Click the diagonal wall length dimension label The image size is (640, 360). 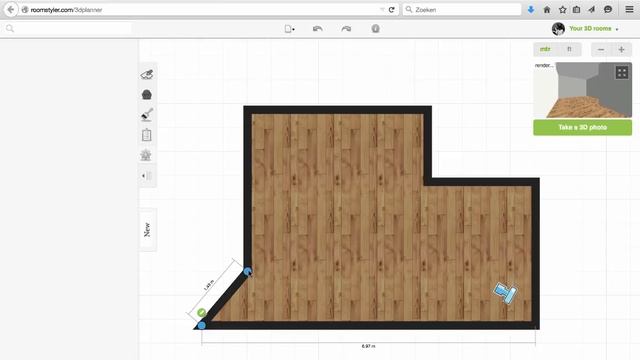pyautogui.click(x=209, y=285)
